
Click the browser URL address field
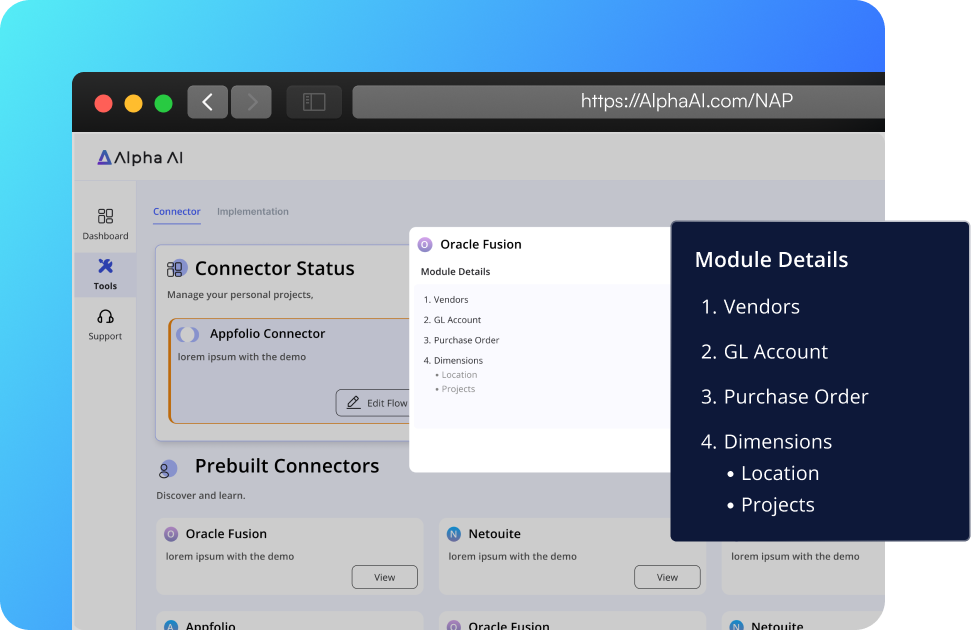pyautogui.click(x=618, y=102)
